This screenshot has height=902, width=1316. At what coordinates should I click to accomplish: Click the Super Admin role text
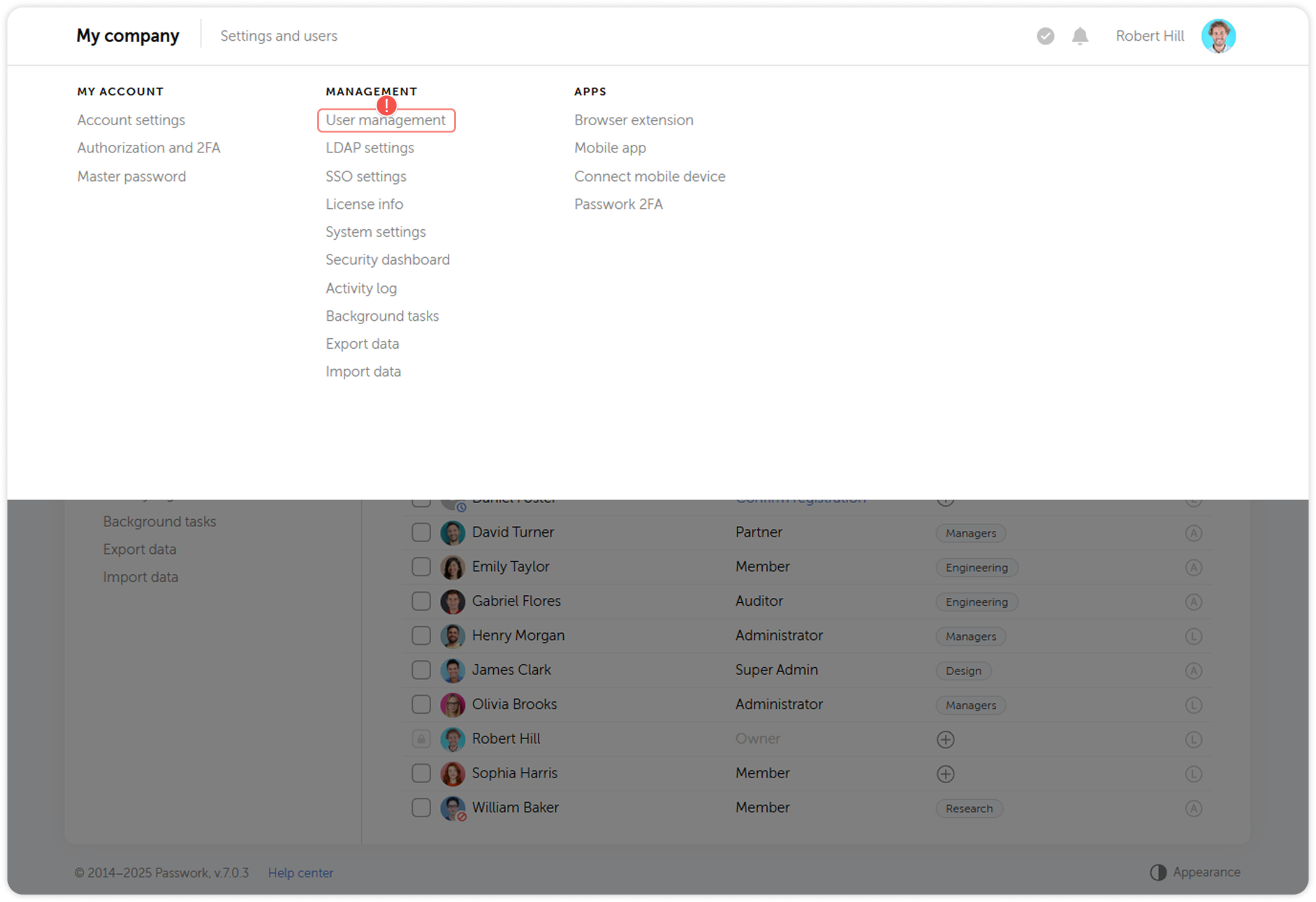(776, 670)
